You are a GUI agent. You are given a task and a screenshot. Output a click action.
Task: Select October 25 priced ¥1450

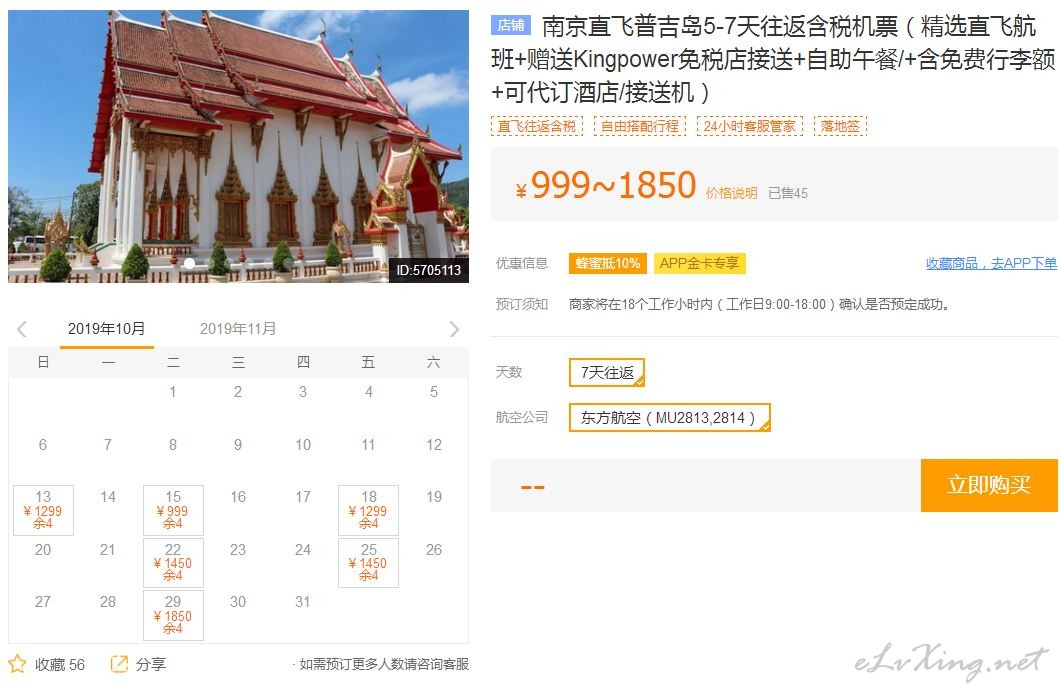pos(368,562)
